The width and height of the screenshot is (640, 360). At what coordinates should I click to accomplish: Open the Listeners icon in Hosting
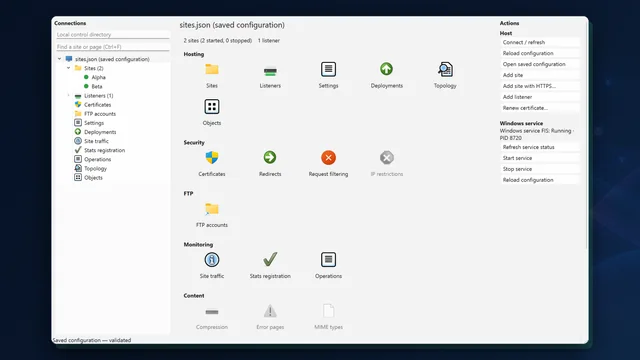[270, 72]
